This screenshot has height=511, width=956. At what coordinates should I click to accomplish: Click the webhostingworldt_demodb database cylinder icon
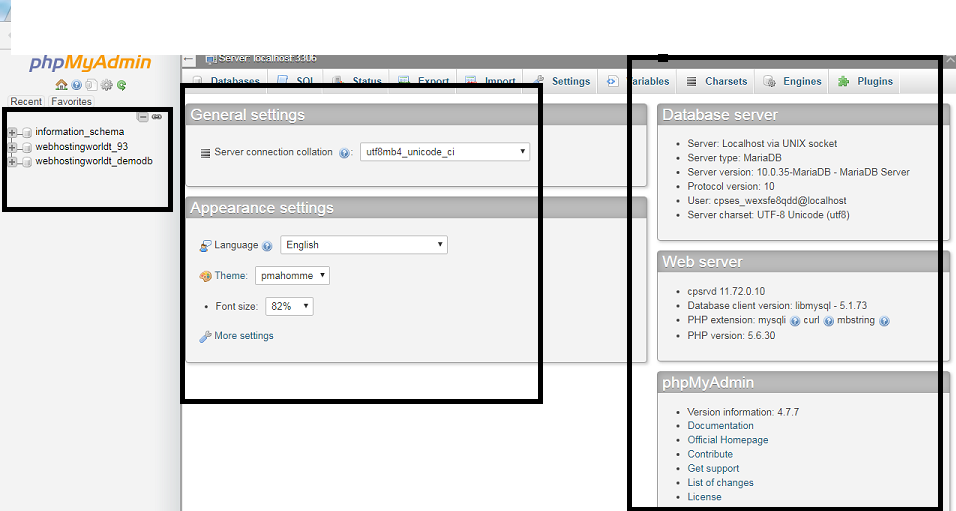coord(26,162)
